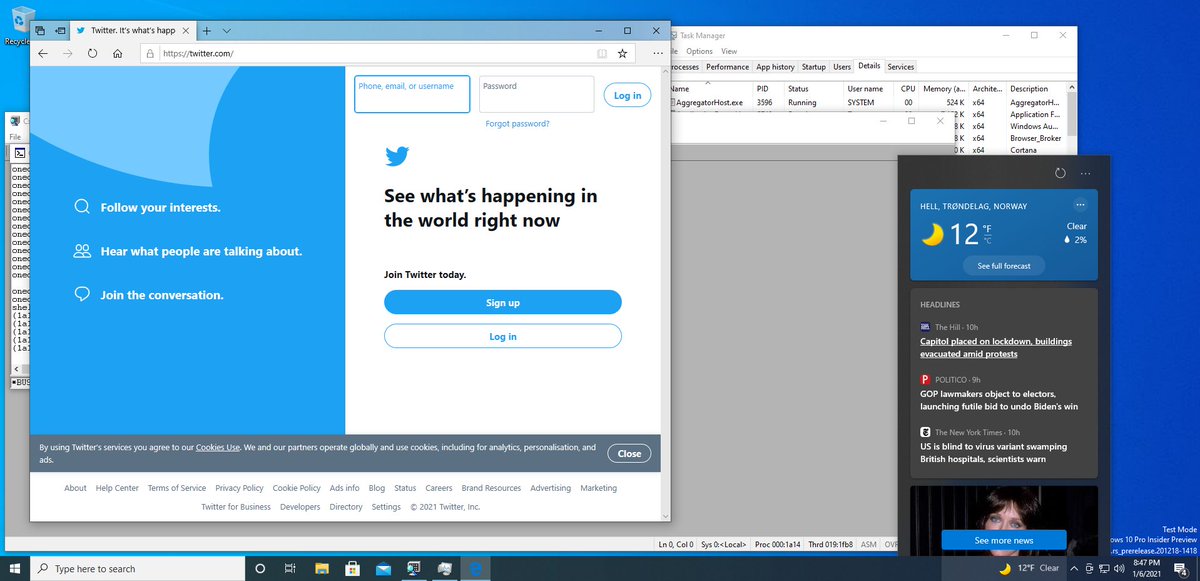Open the Windows Start menu
1200x581 pixels.
(15, 568)
